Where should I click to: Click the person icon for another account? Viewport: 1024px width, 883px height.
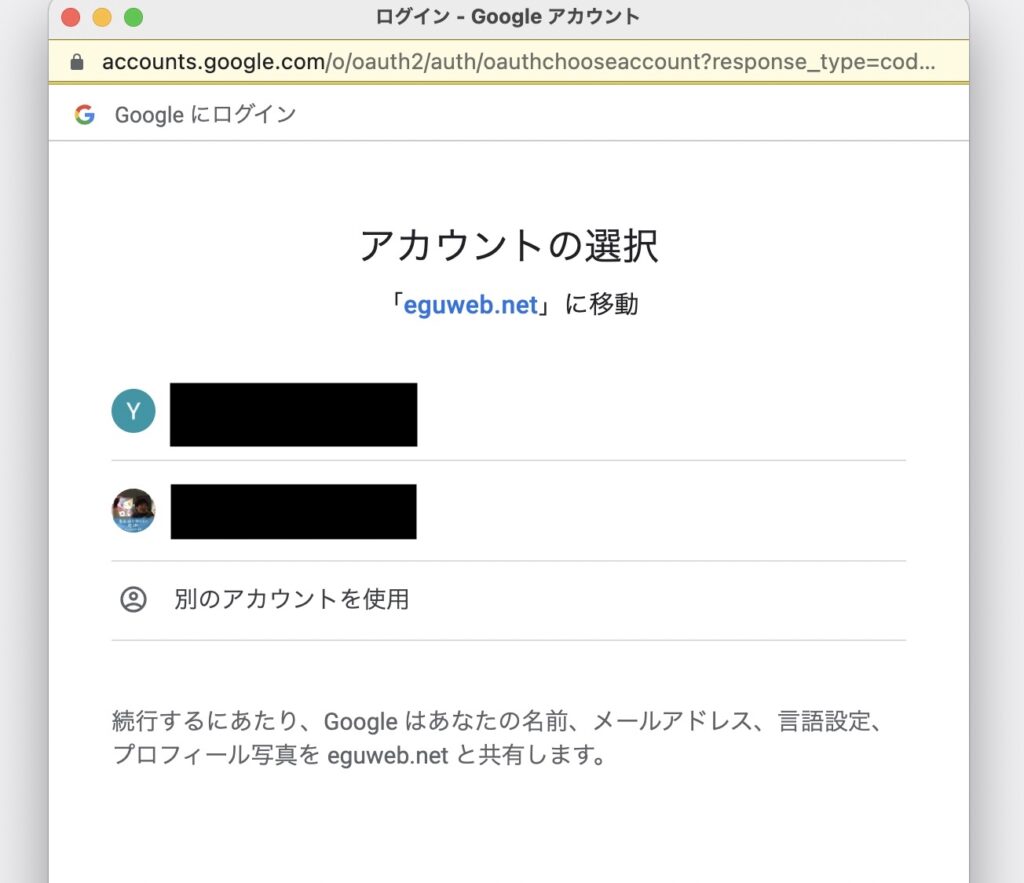click(x=133, y=600)
